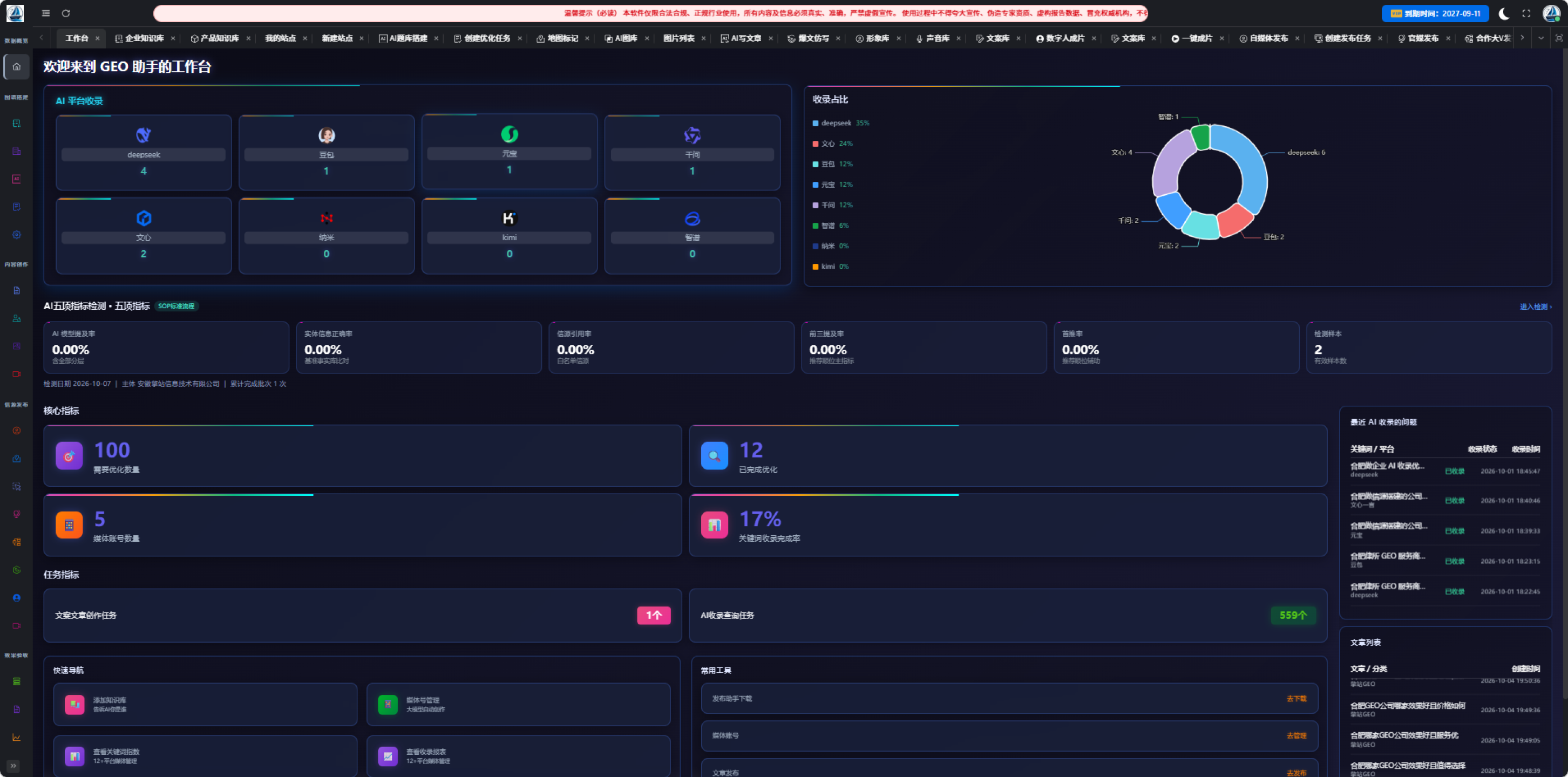Toggle 文心 legend entry in 收录占比 chart
Viewport: 1568px width, 777px height.
point(832,144)
